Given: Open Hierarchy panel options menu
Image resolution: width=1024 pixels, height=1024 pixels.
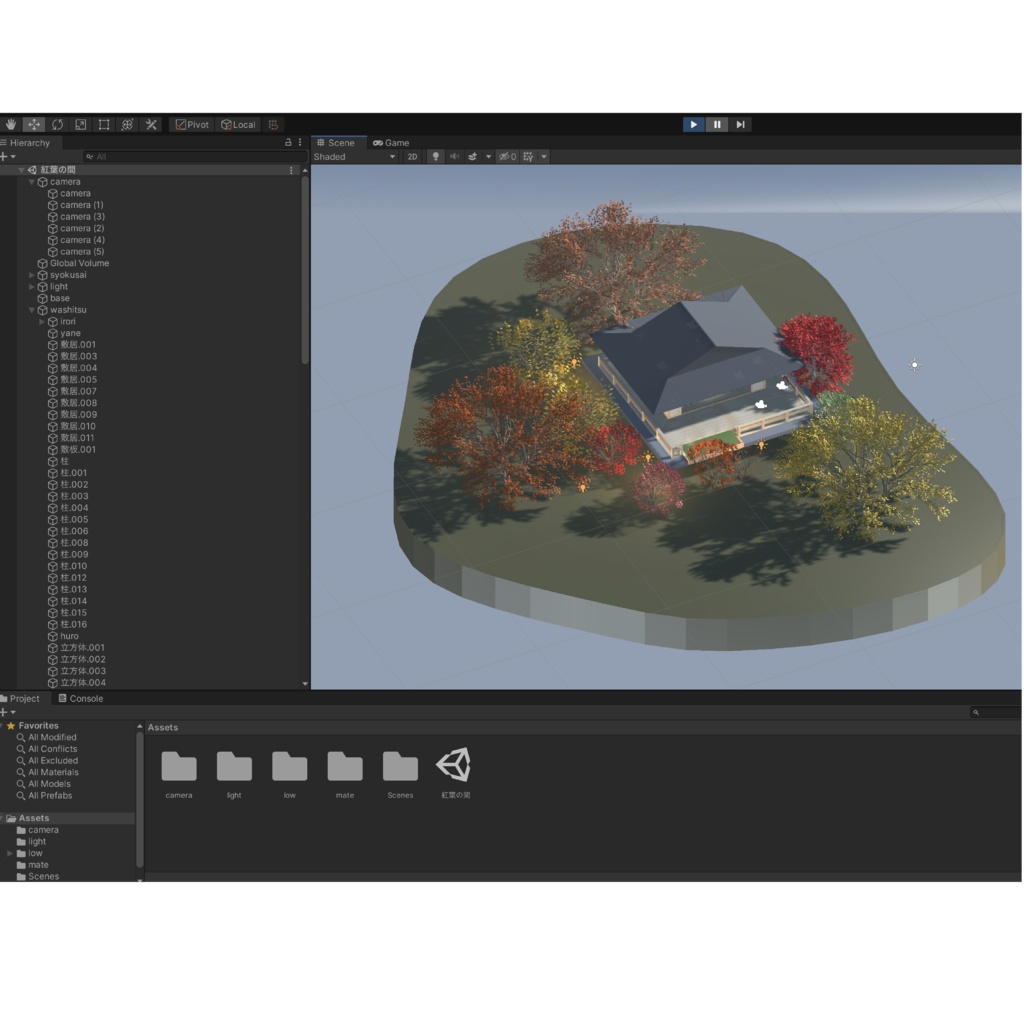Looking at the screenshot, I should pos(300,142).
